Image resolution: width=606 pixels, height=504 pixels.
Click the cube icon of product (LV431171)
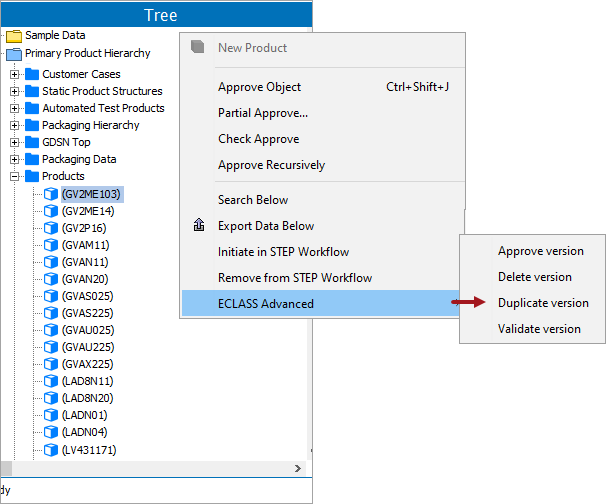51,450
